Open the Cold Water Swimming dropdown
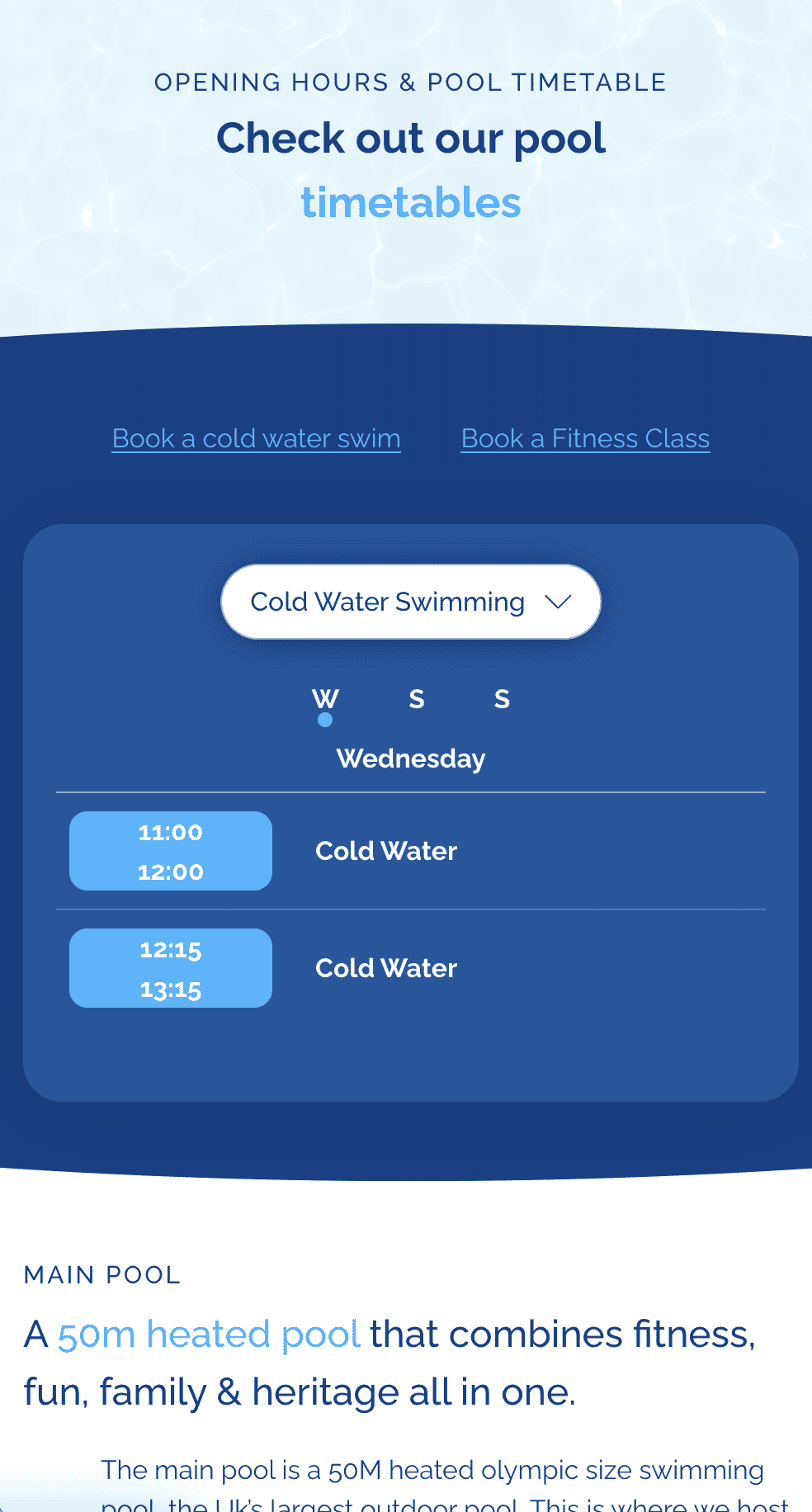The height and width of the screenshot is (1512, 812). click(388, 602)
